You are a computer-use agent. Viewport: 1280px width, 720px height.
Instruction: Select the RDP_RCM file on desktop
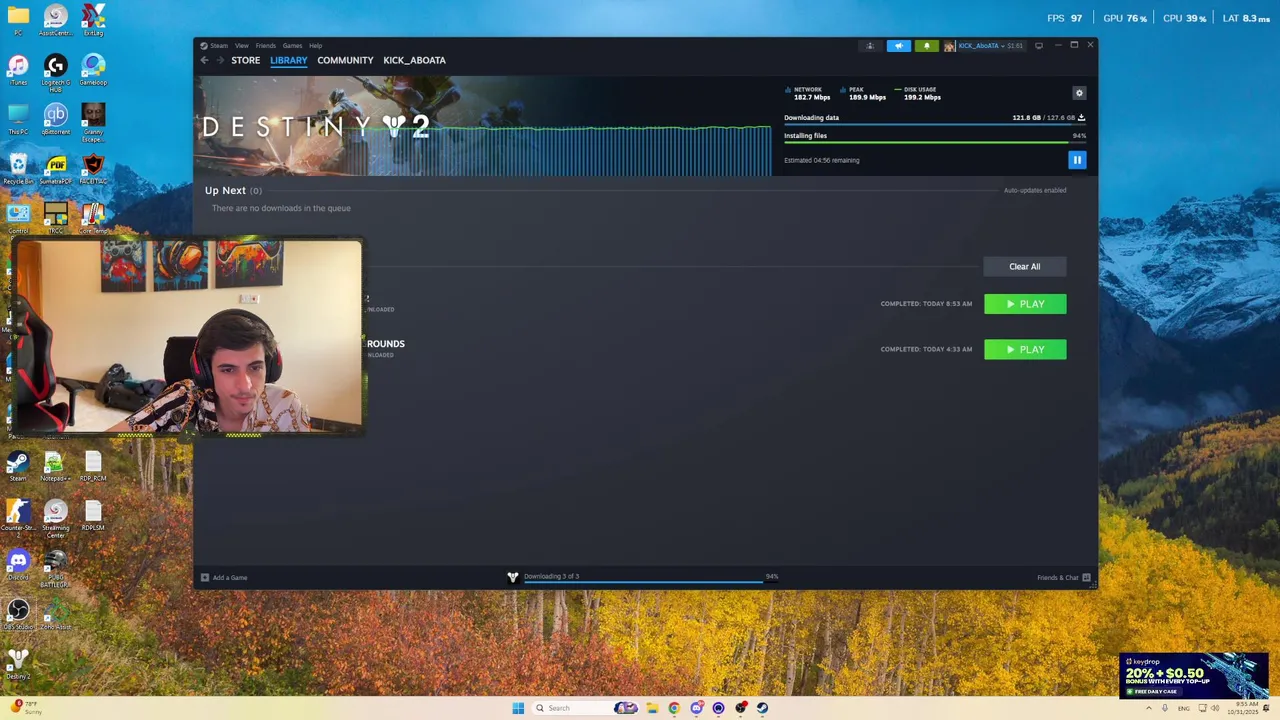(x=93, y=466)
